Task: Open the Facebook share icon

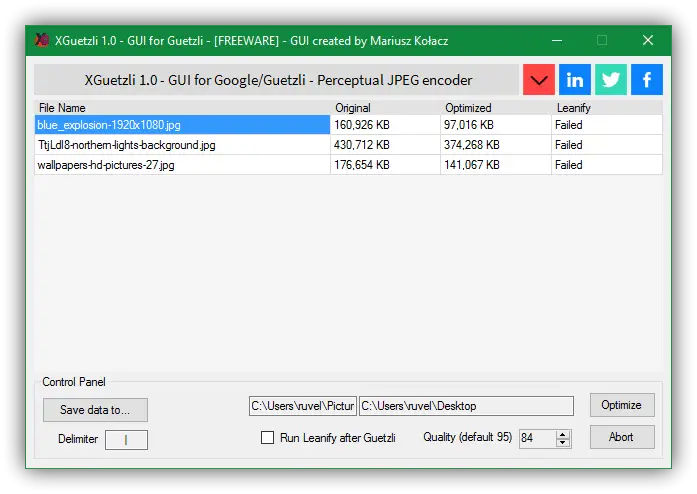Action: point(647,80)
